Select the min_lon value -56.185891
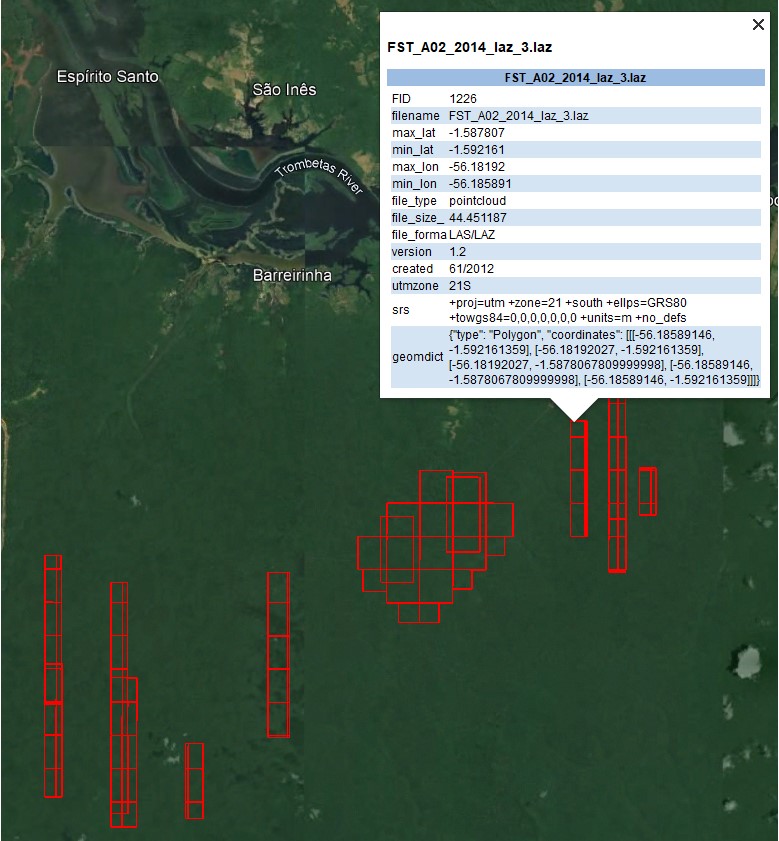The image size is (779, 841). [479, 183]
